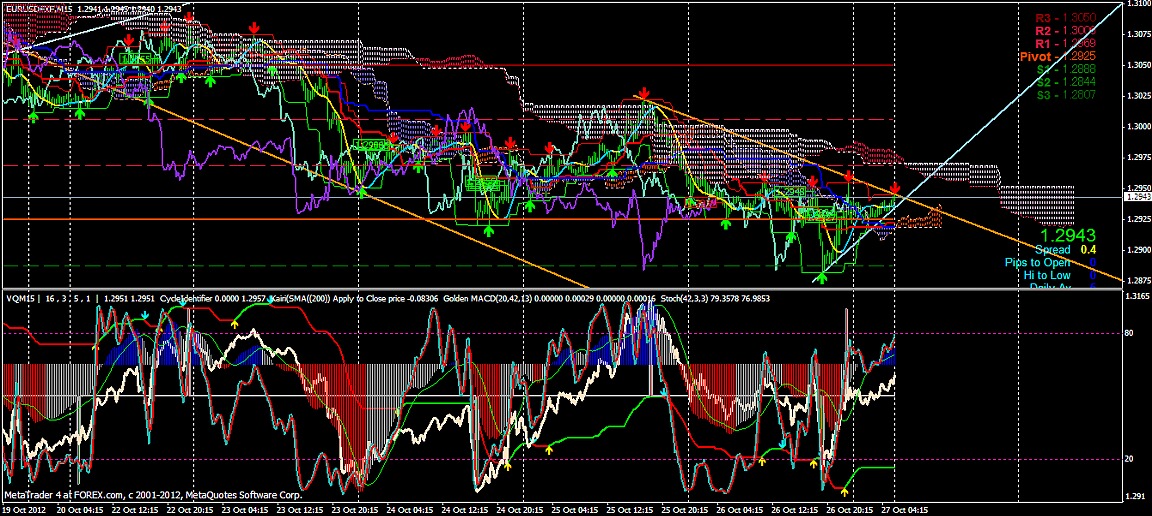
Task: Select the red sell arrow at the 25 Oct peak
Action: [646, 93]
